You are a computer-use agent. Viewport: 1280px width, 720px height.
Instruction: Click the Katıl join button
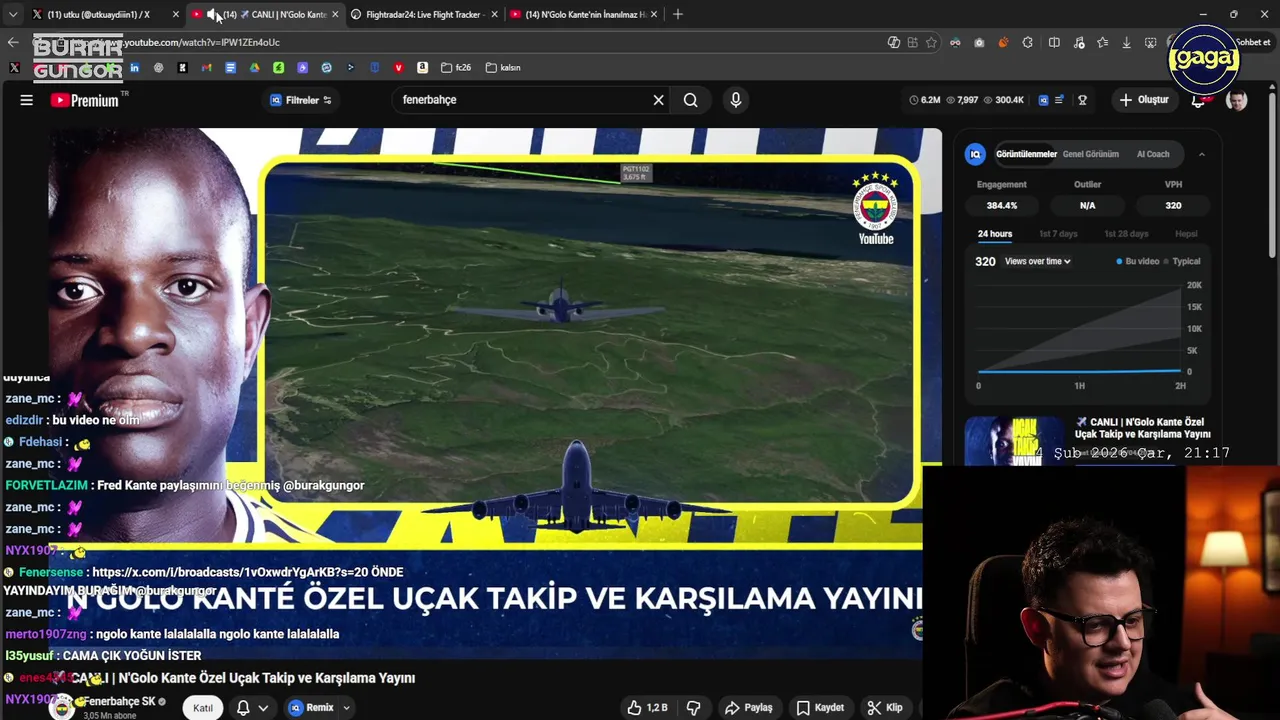click(x=203, y=708)
